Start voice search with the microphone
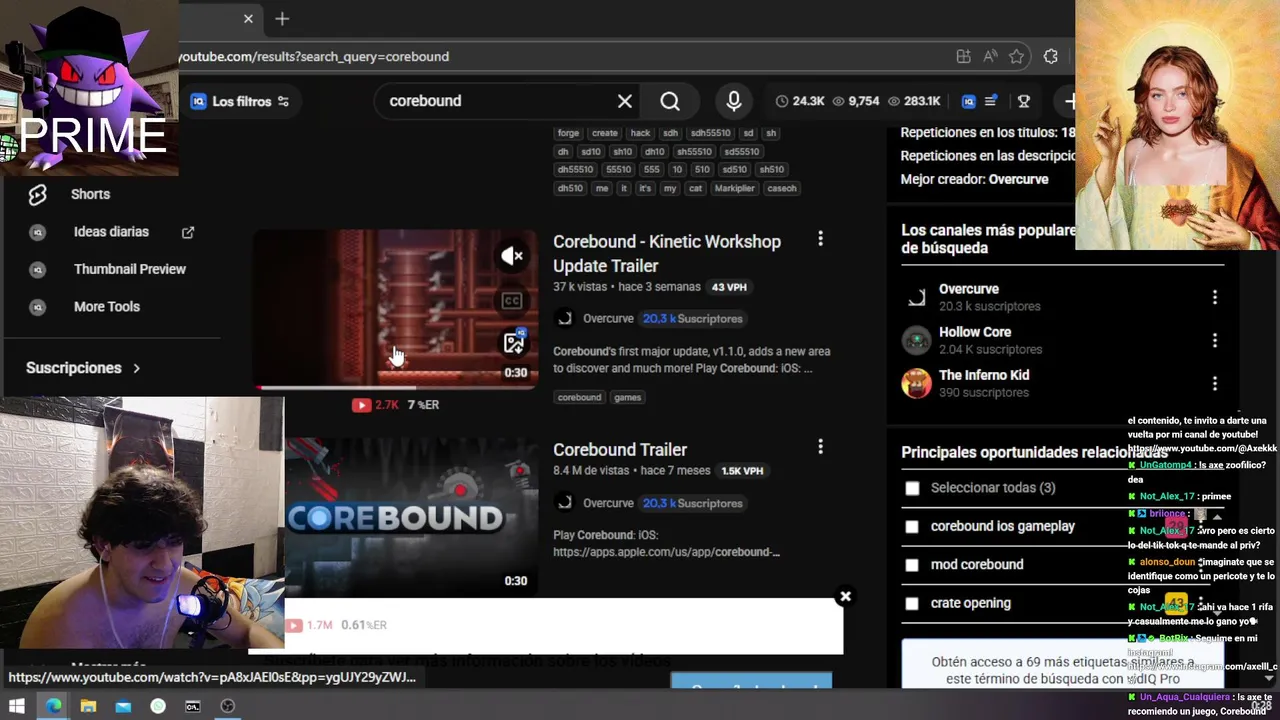Viewport: 1280px width, 720px height. tap(734, 101)
